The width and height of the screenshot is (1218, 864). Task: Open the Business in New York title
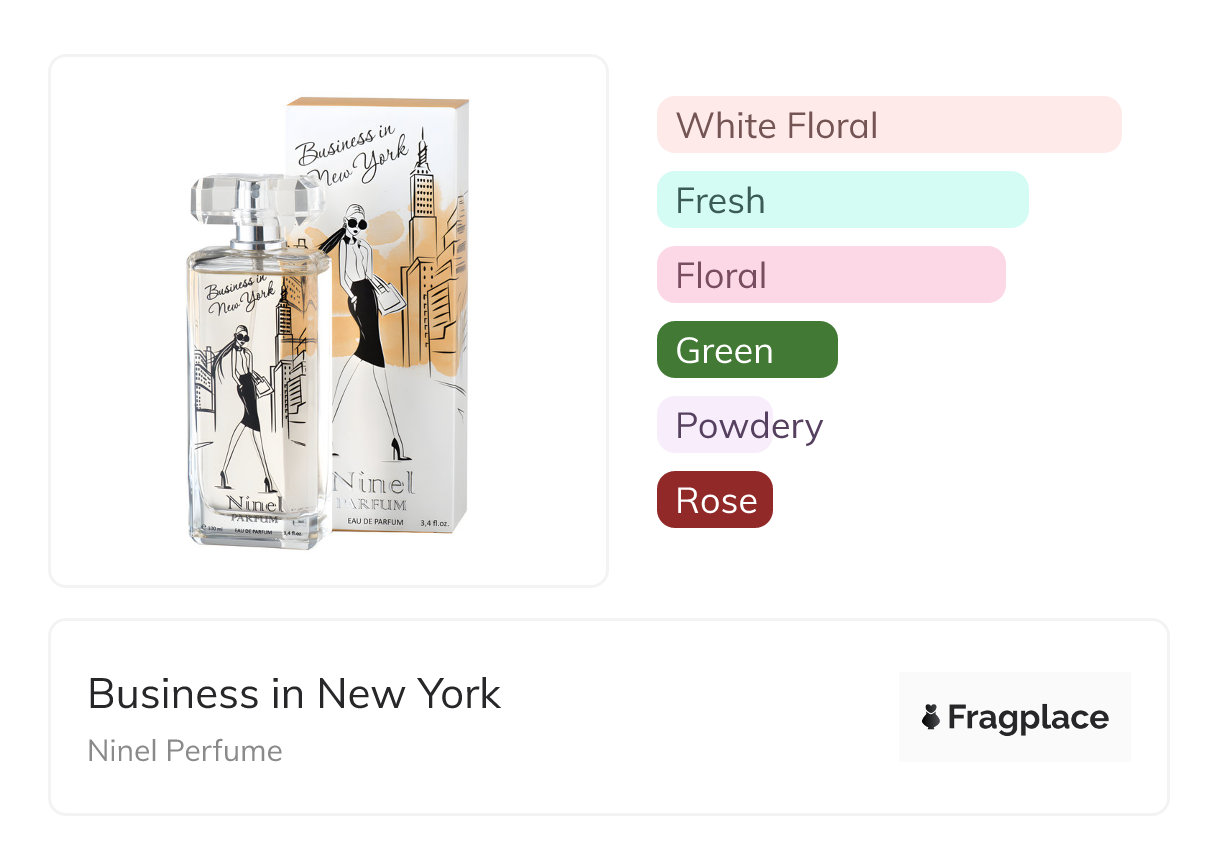click(294, 693)
